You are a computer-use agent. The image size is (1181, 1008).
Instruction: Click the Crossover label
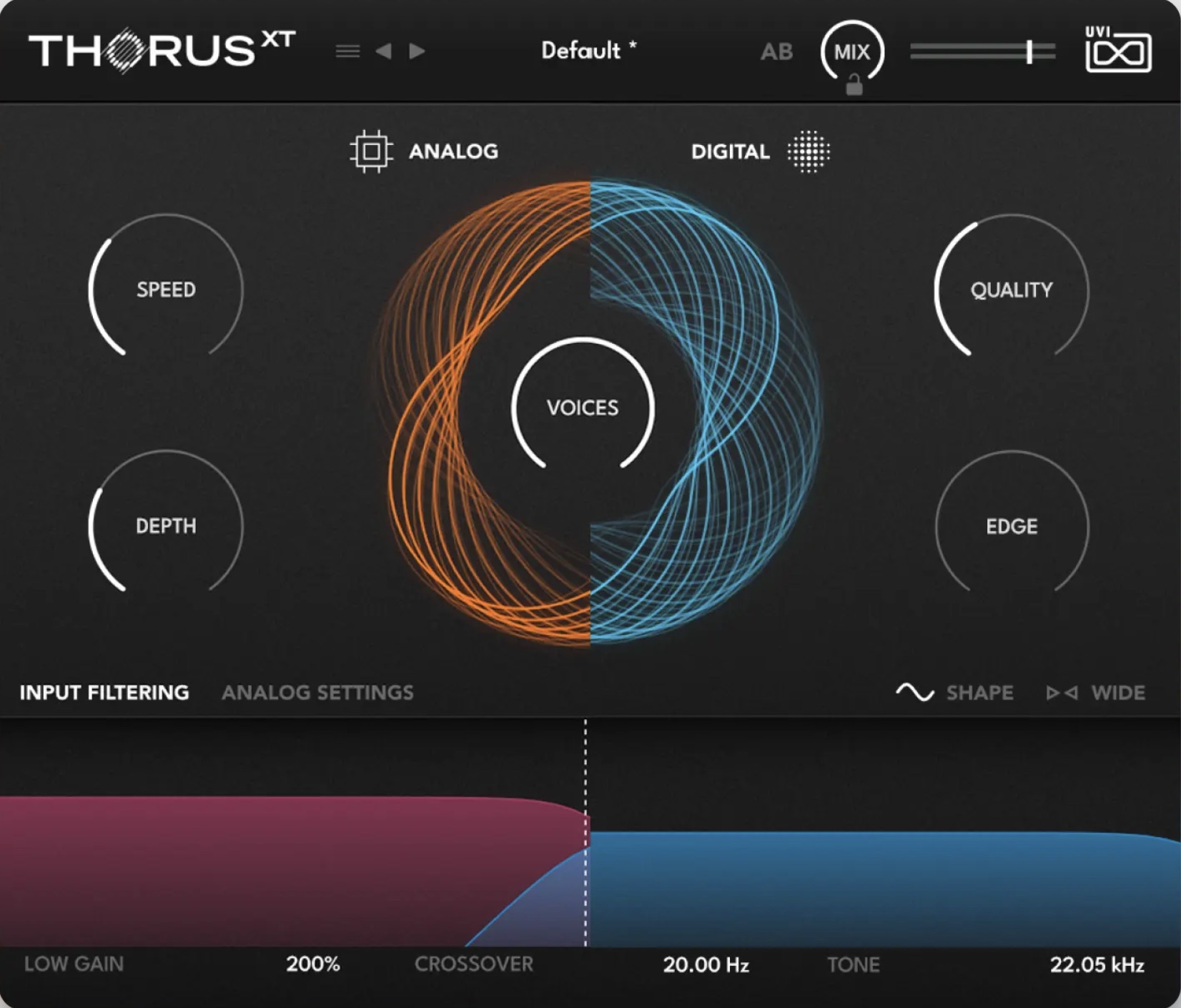pyautogui.click(x=474, y=964)
